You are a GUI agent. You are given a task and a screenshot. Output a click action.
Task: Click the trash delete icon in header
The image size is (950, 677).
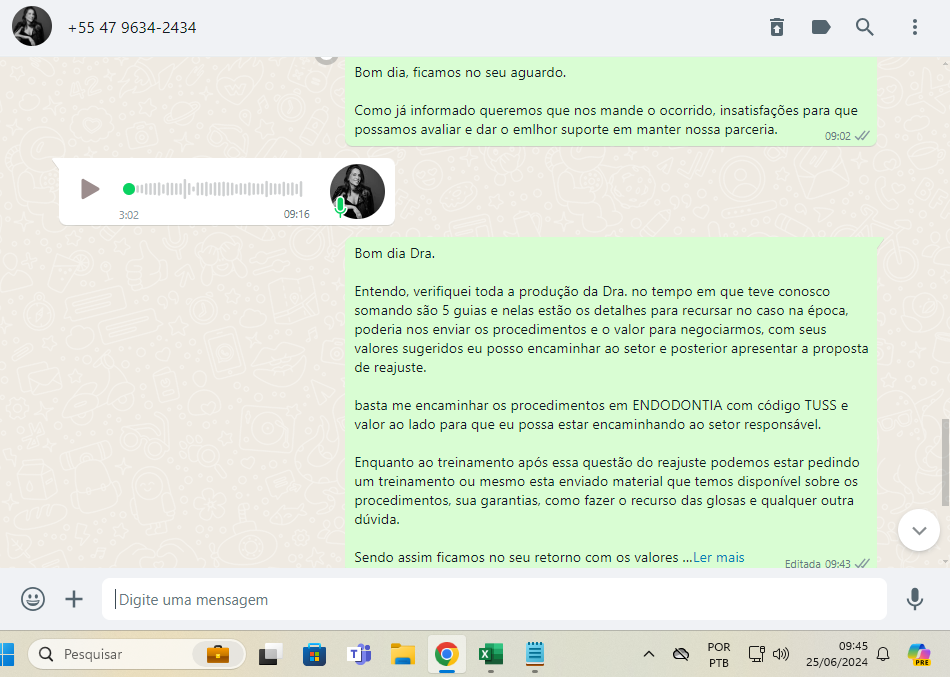(x=777, y=27)
